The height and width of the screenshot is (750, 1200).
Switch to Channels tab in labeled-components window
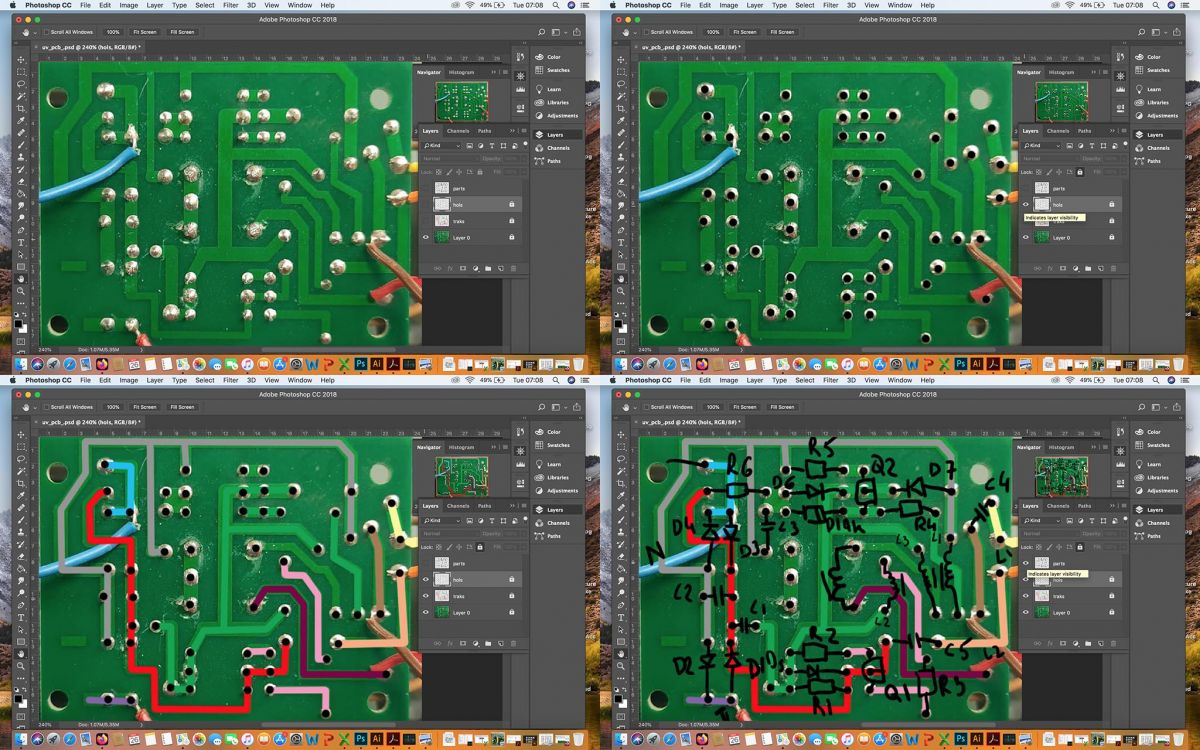click(x=1058, y=506)
